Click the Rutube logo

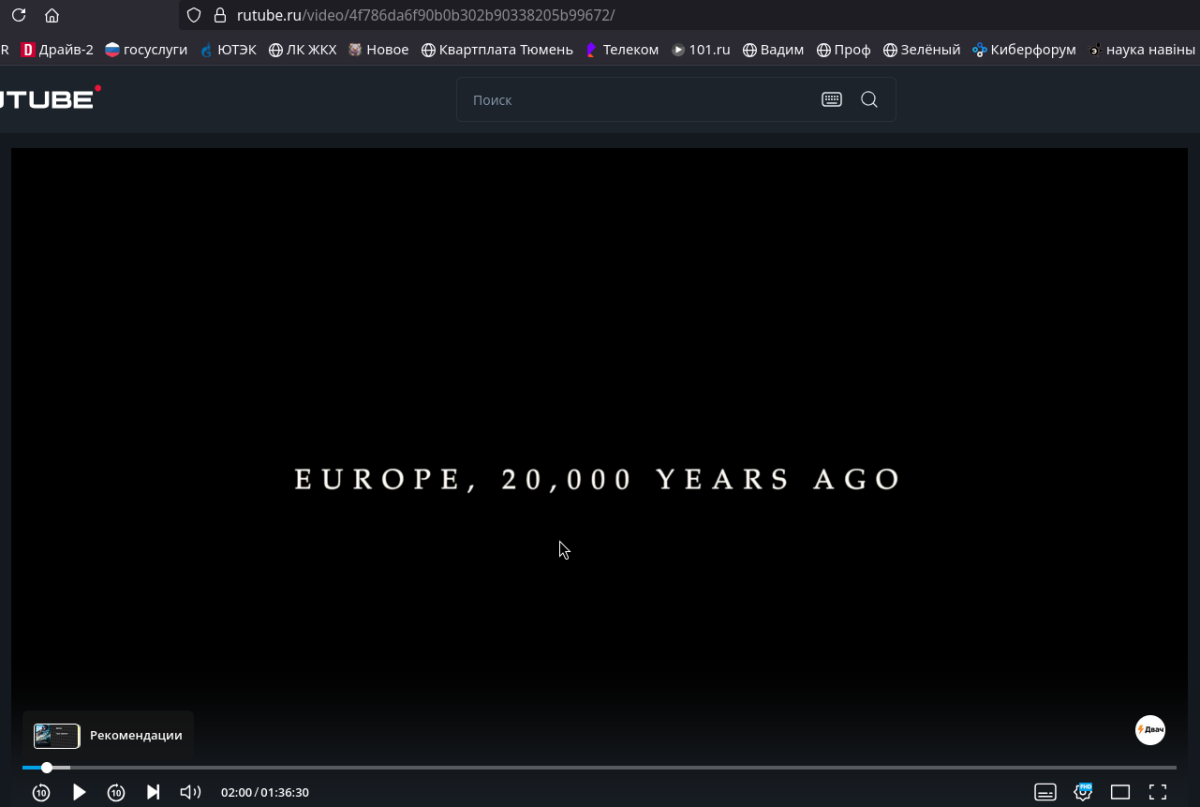click(x=48, y=98)
